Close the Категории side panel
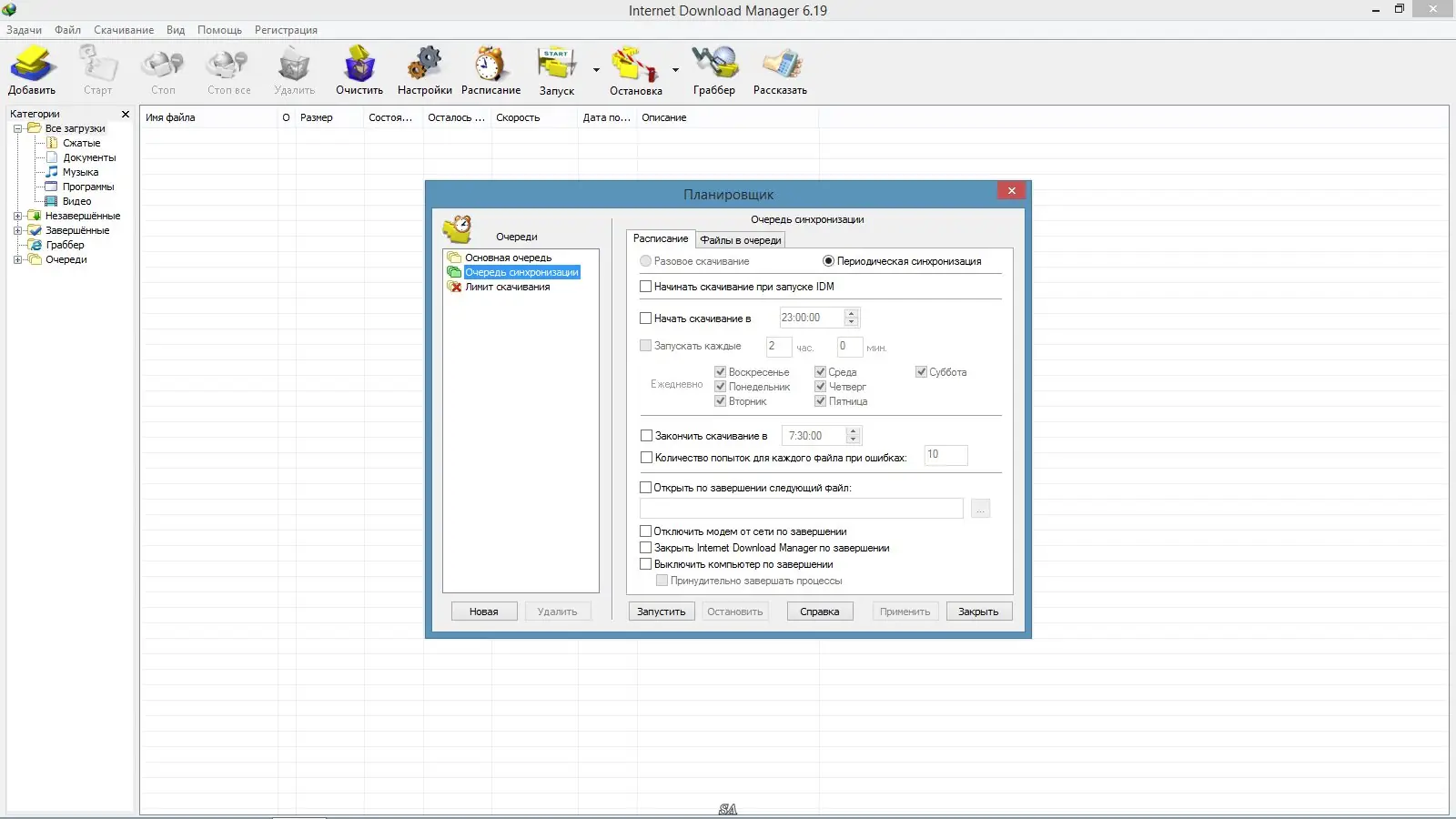This screenshot has width=1456, height=819. [x=126, y=114]
